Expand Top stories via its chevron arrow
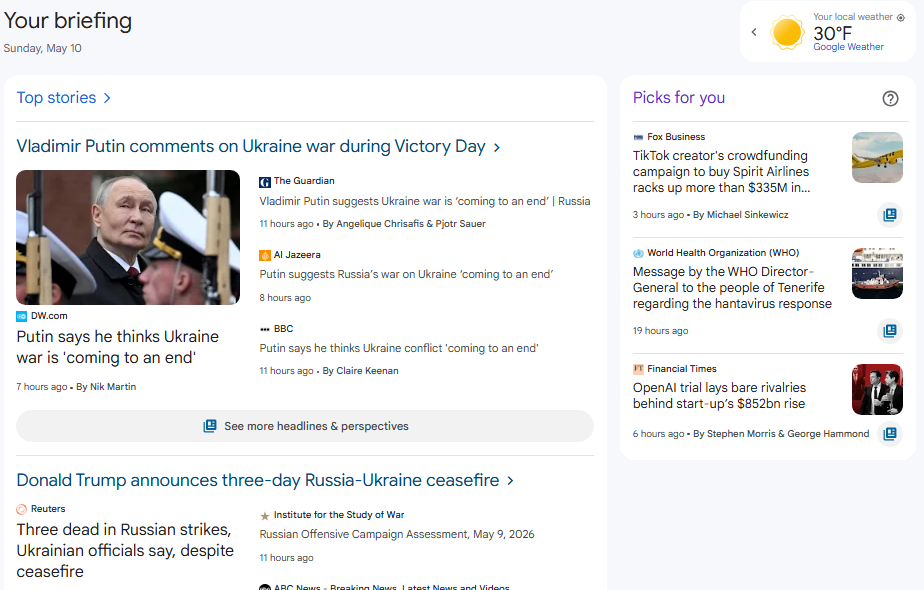 click(x=107, y=98)
